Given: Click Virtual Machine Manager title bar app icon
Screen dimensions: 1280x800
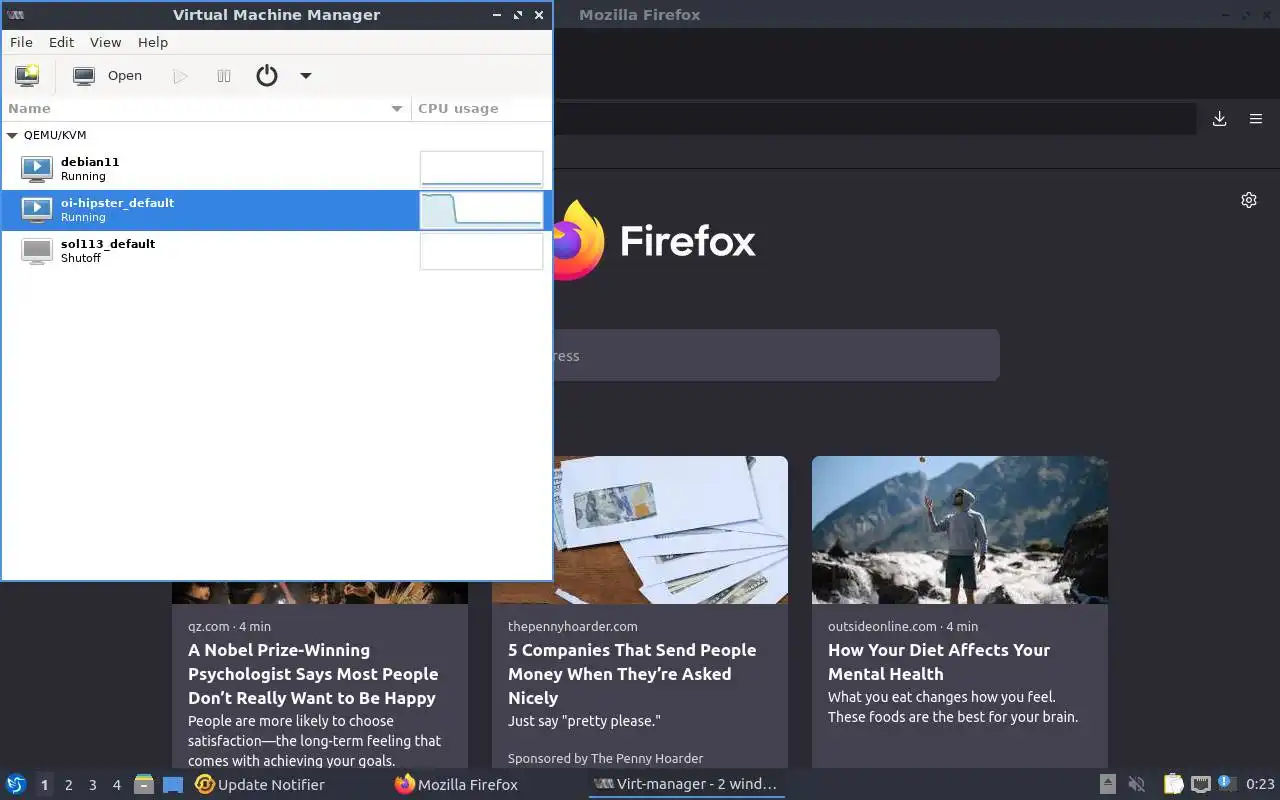Looking at the screenshot, I should [15, 15].
